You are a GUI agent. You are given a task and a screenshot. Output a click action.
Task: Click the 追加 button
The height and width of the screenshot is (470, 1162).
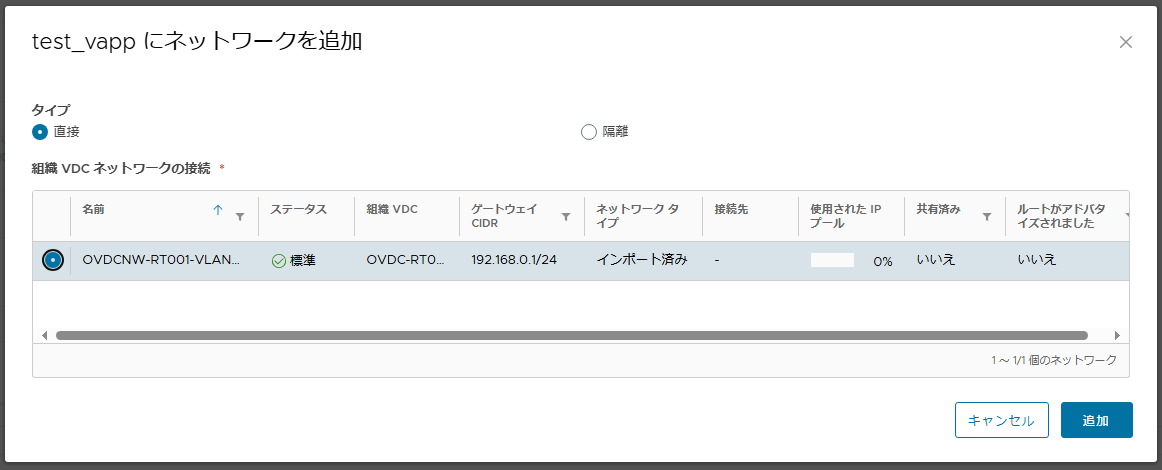coord(1097,420)
